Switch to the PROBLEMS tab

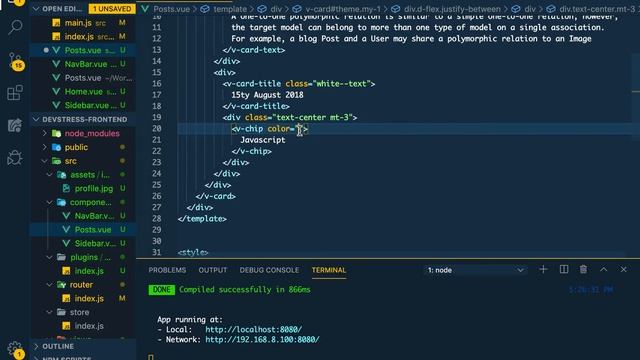tap(167, 270)
